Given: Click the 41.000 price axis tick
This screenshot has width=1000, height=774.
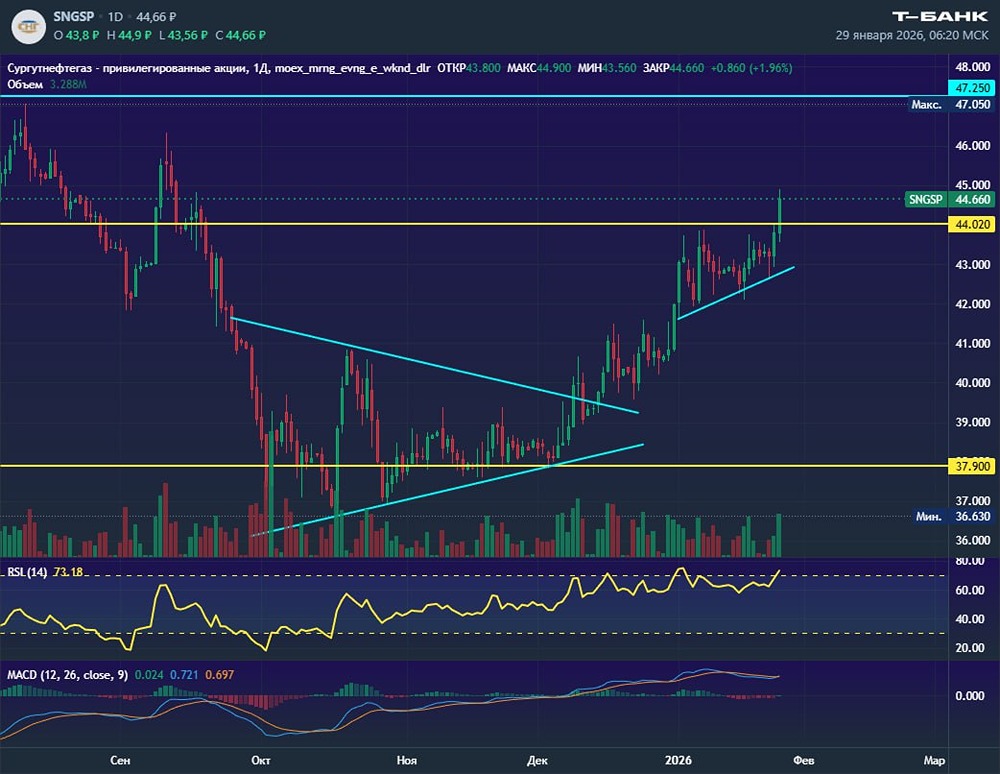Looking at the screenshot, I should click(973, 344).
